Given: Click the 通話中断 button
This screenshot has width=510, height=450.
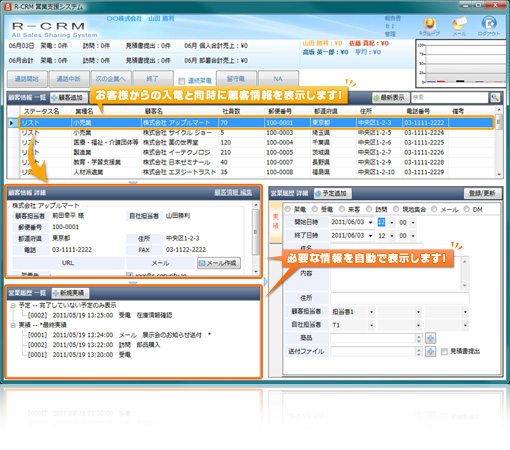Looking at the screenshot, I should (x=68, y=79).
